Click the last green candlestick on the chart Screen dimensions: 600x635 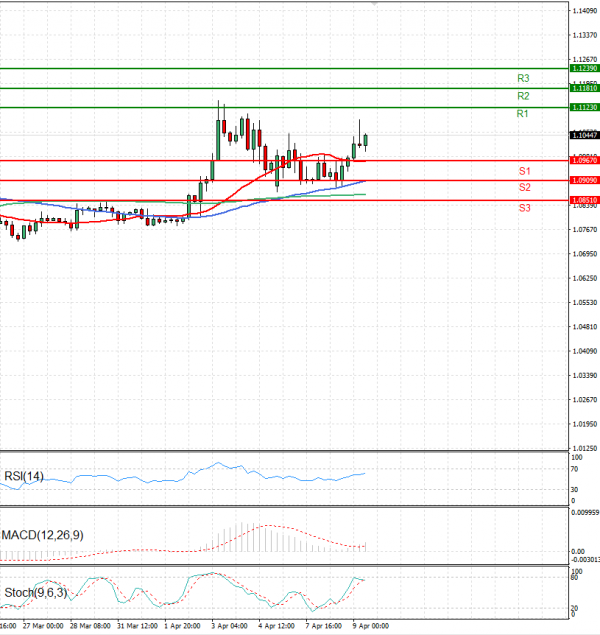click(366, 140)
